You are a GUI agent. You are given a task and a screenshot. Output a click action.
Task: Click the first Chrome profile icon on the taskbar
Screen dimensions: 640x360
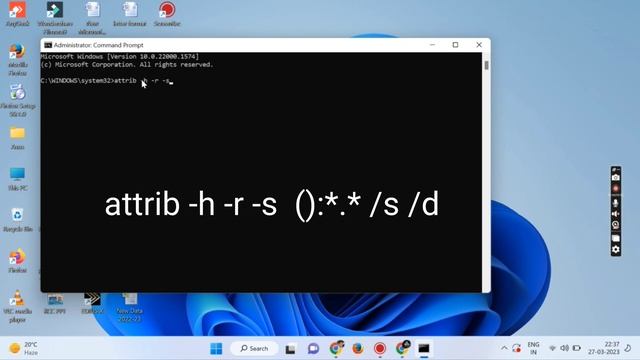point(336,348)
